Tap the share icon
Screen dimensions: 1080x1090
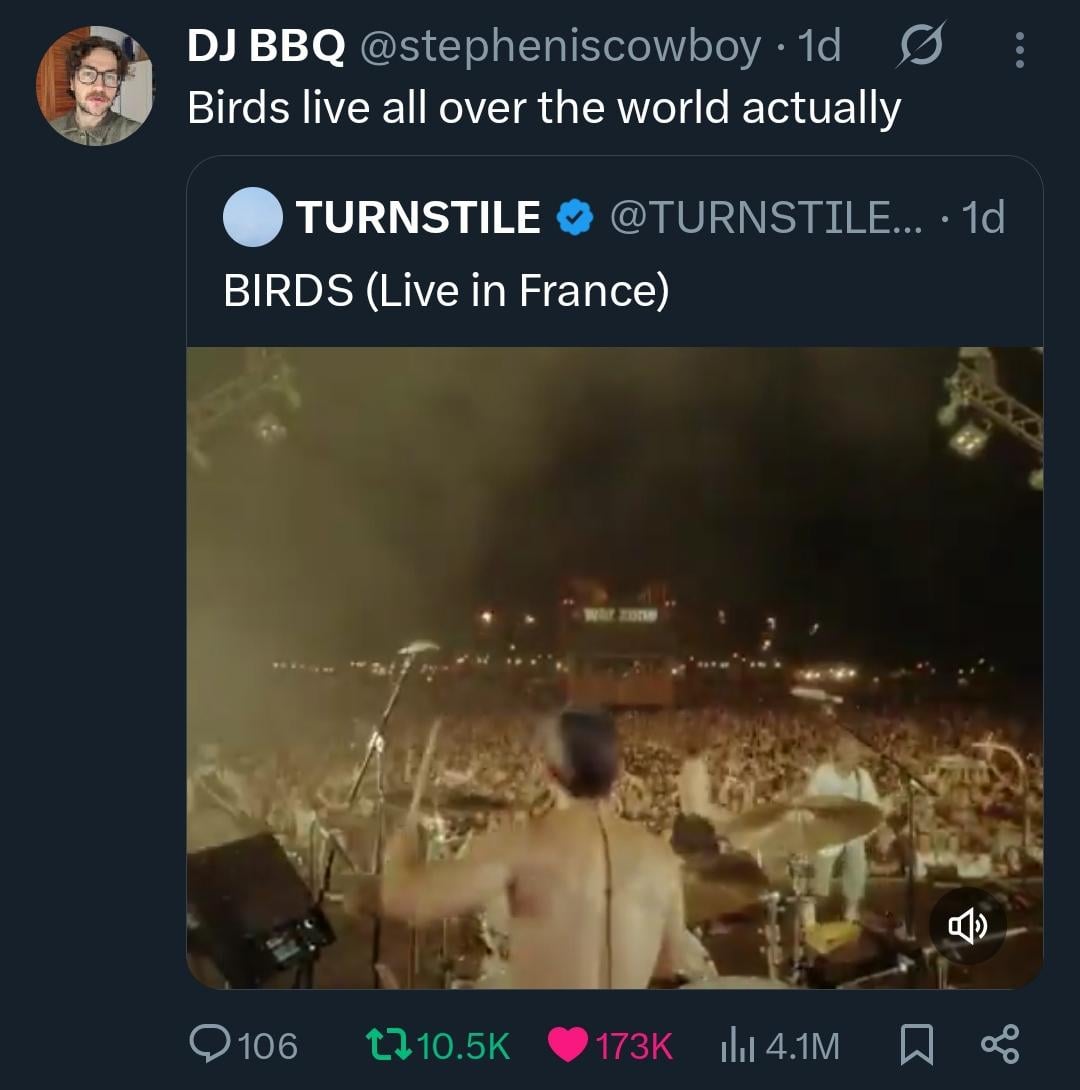pyautogui.click(x=1000, y=1044)
